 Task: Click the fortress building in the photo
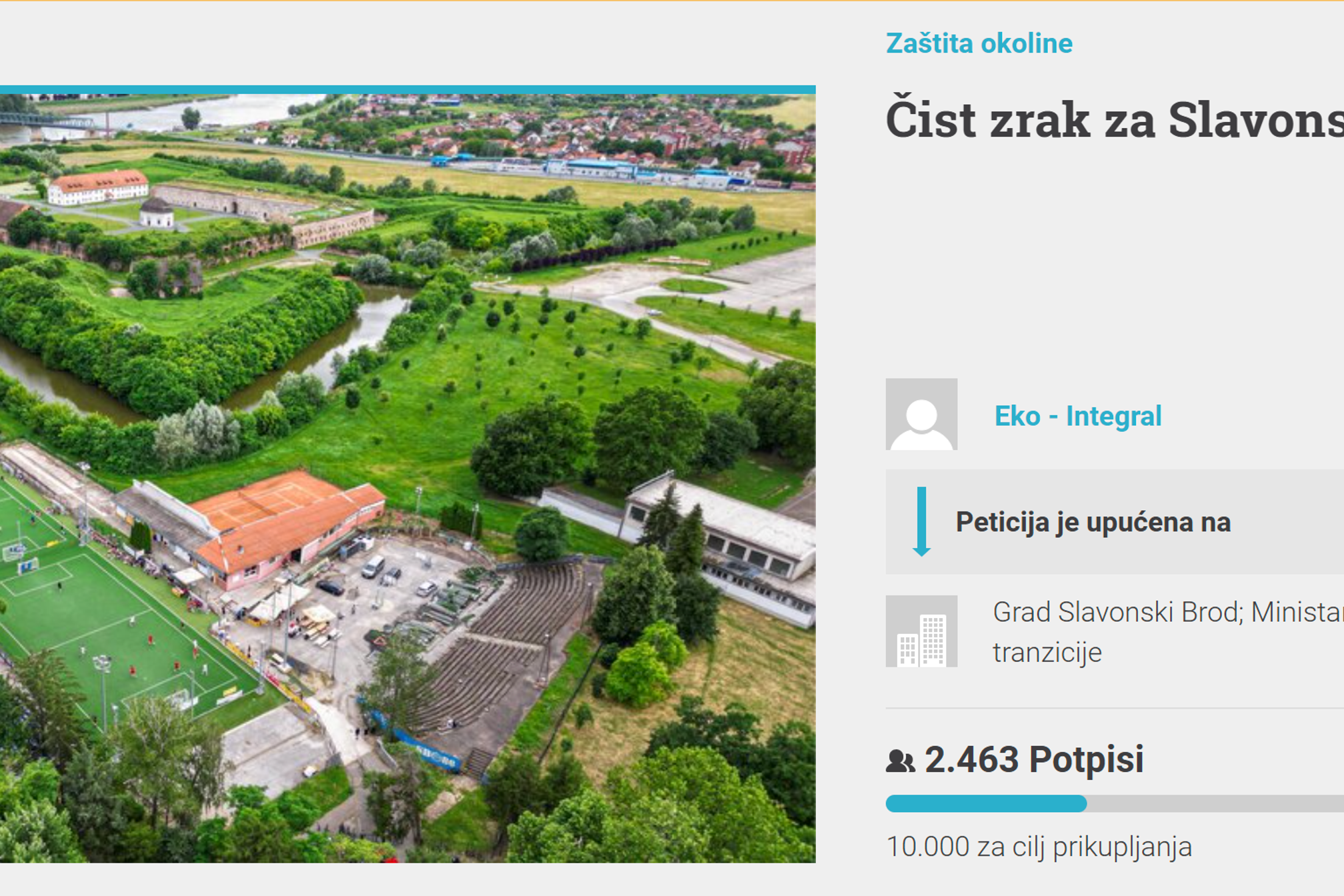coord(99,187)
